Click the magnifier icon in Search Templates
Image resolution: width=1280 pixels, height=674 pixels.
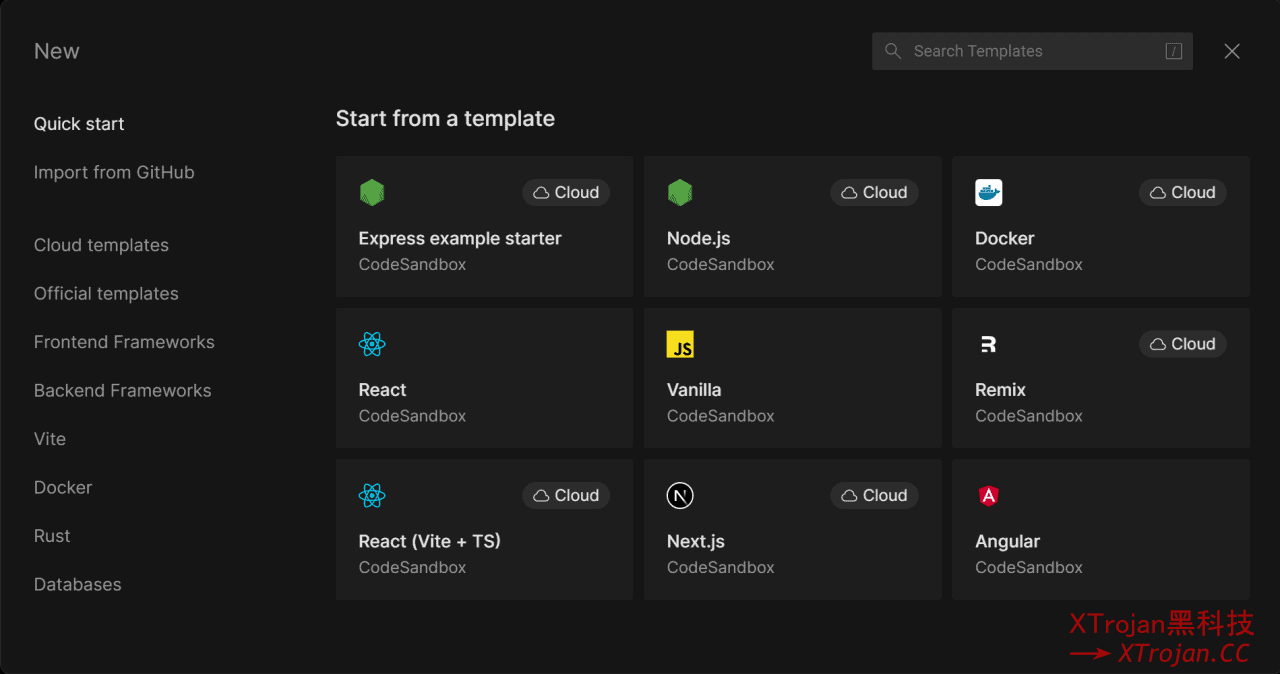893,51
